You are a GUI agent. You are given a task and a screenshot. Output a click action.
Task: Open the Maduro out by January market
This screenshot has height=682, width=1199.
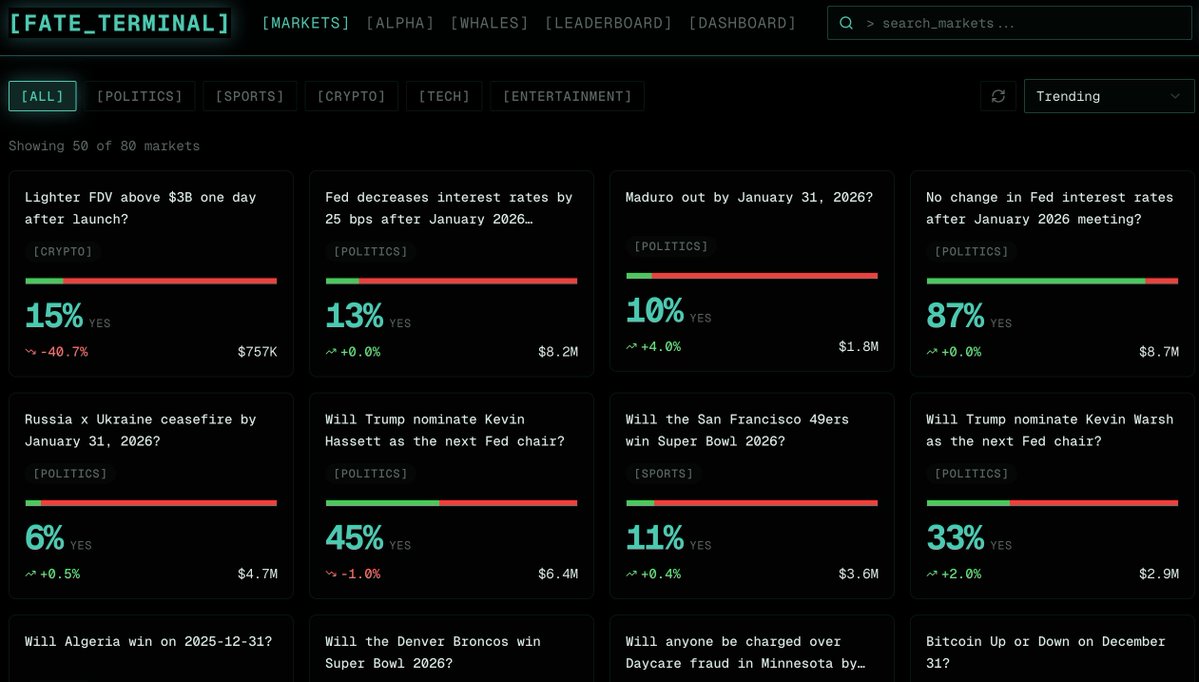[752, 270]
